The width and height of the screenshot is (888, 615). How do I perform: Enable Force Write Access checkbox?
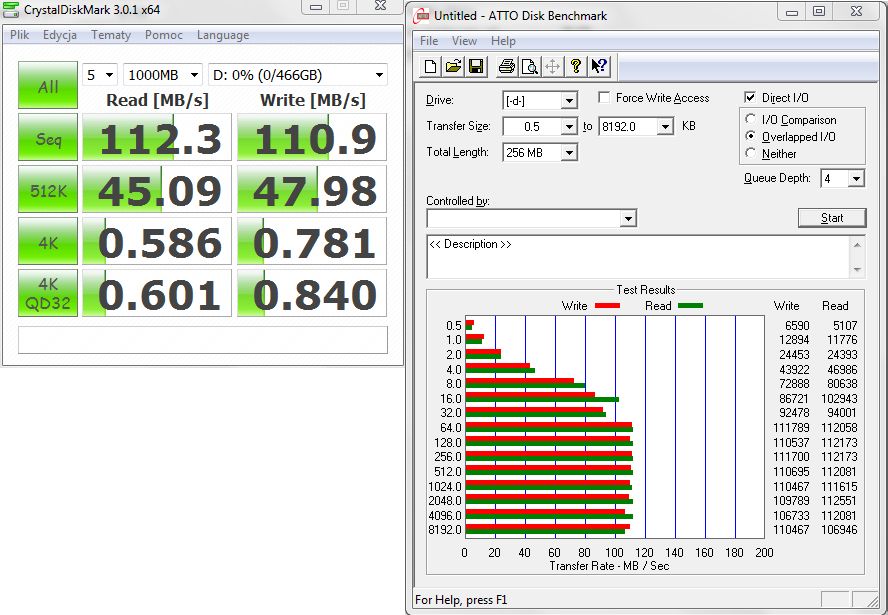[x=604, y=97]
